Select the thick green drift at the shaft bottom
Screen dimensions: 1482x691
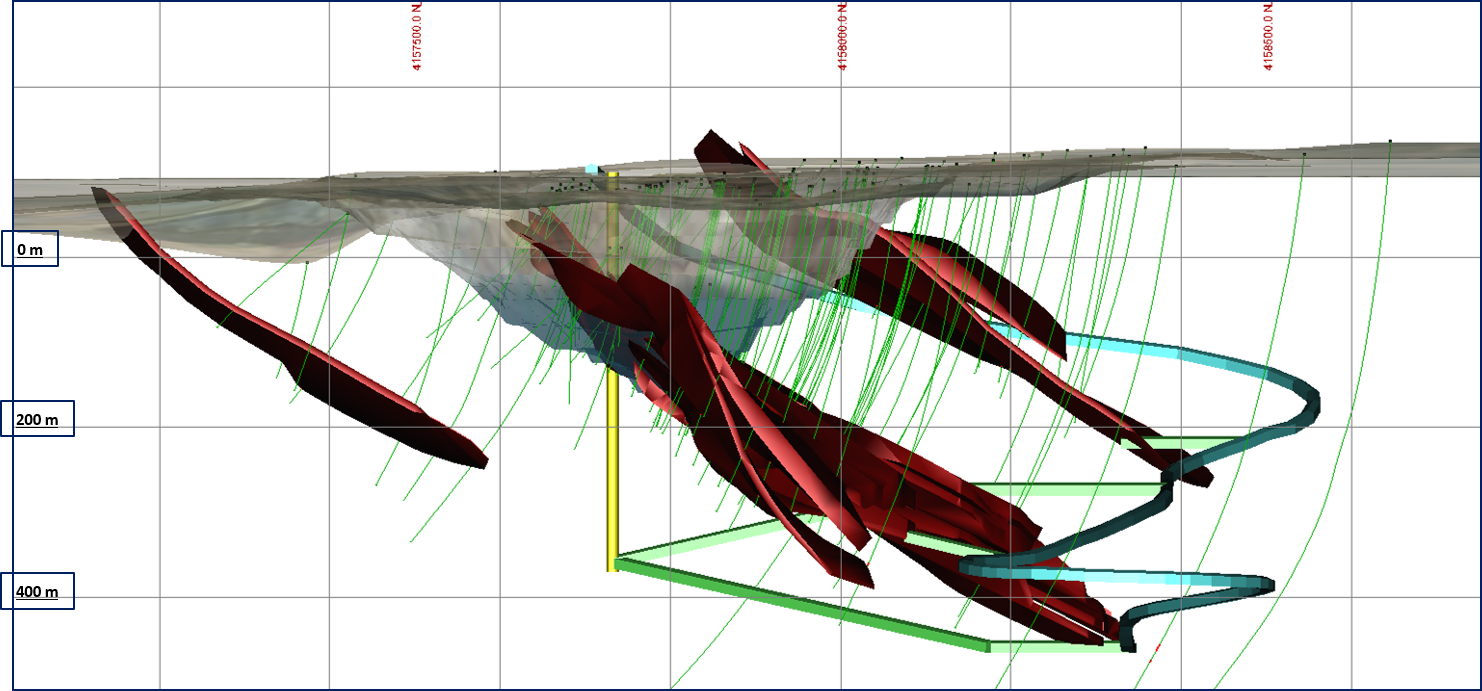(800, 607)
